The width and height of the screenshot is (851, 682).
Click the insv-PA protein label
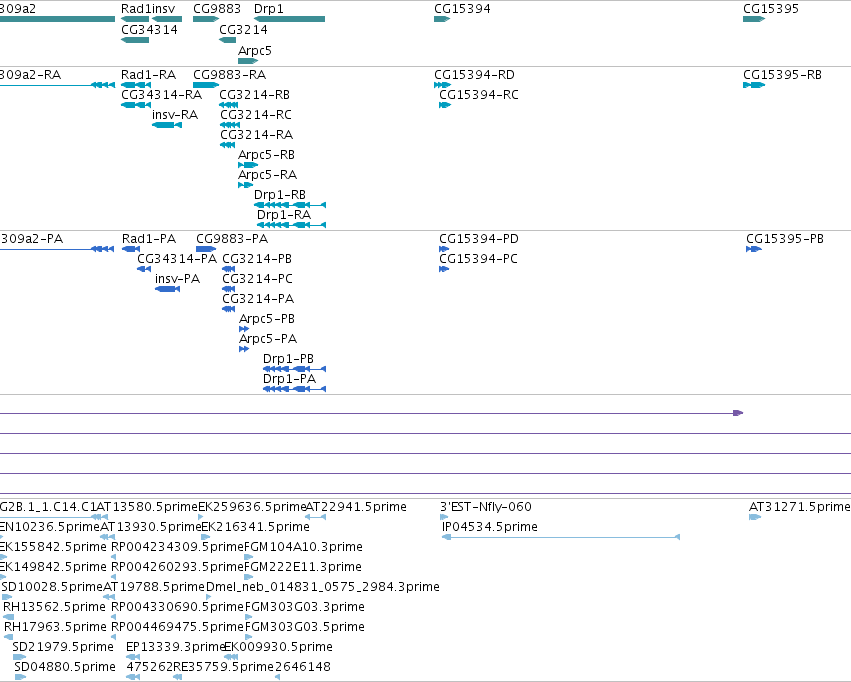click(177, 279)
